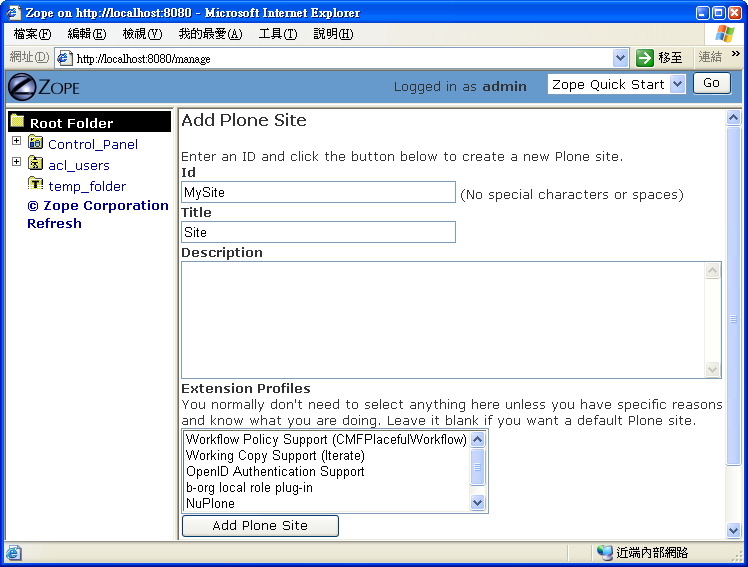Click the 近端內部網路 status text

click(652, 553)
